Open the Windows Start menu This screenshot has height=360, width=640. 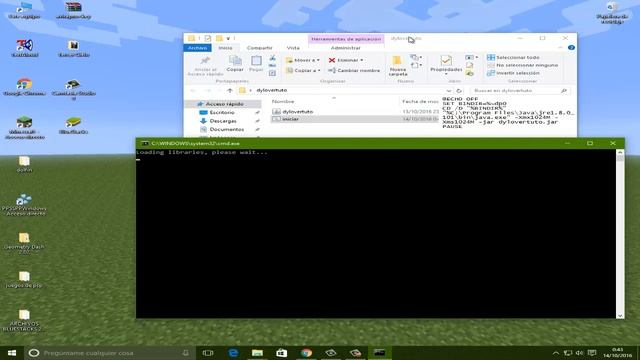coord(12,353)
